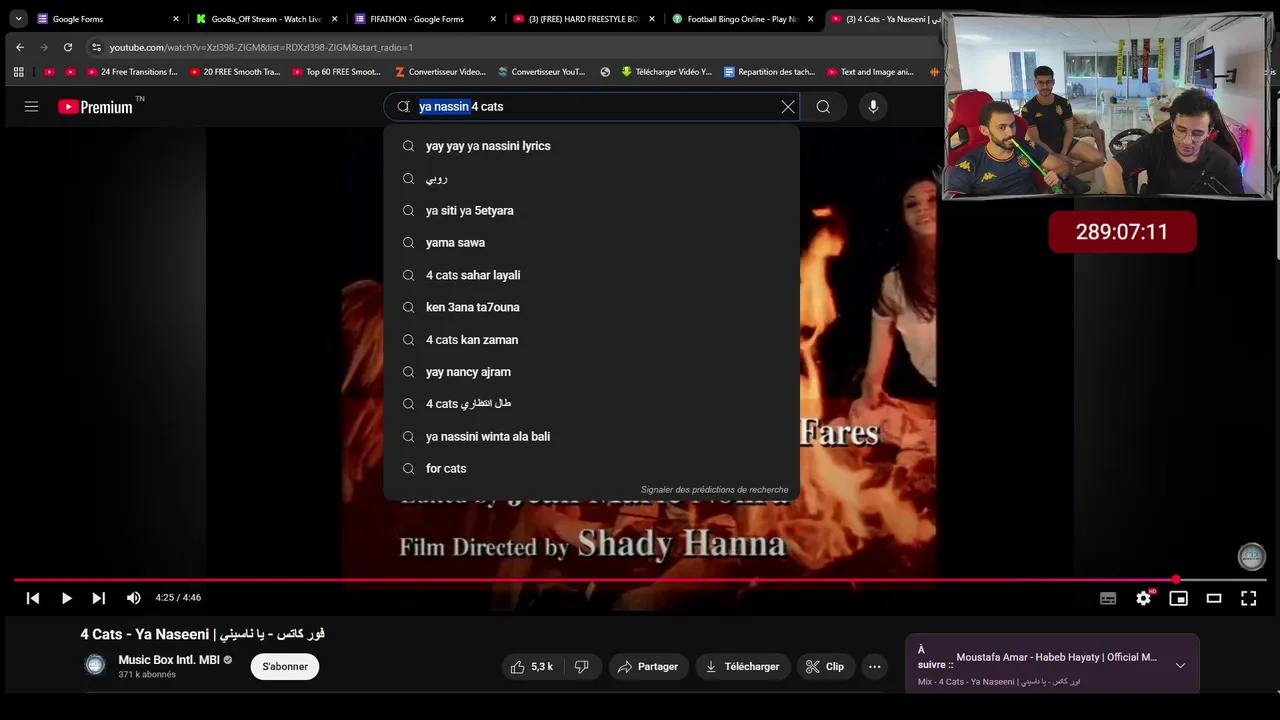This screenshot has width=1280, height=720.
Task: Click the youtube.com URL in the address bar
Action: coord(261,47)
